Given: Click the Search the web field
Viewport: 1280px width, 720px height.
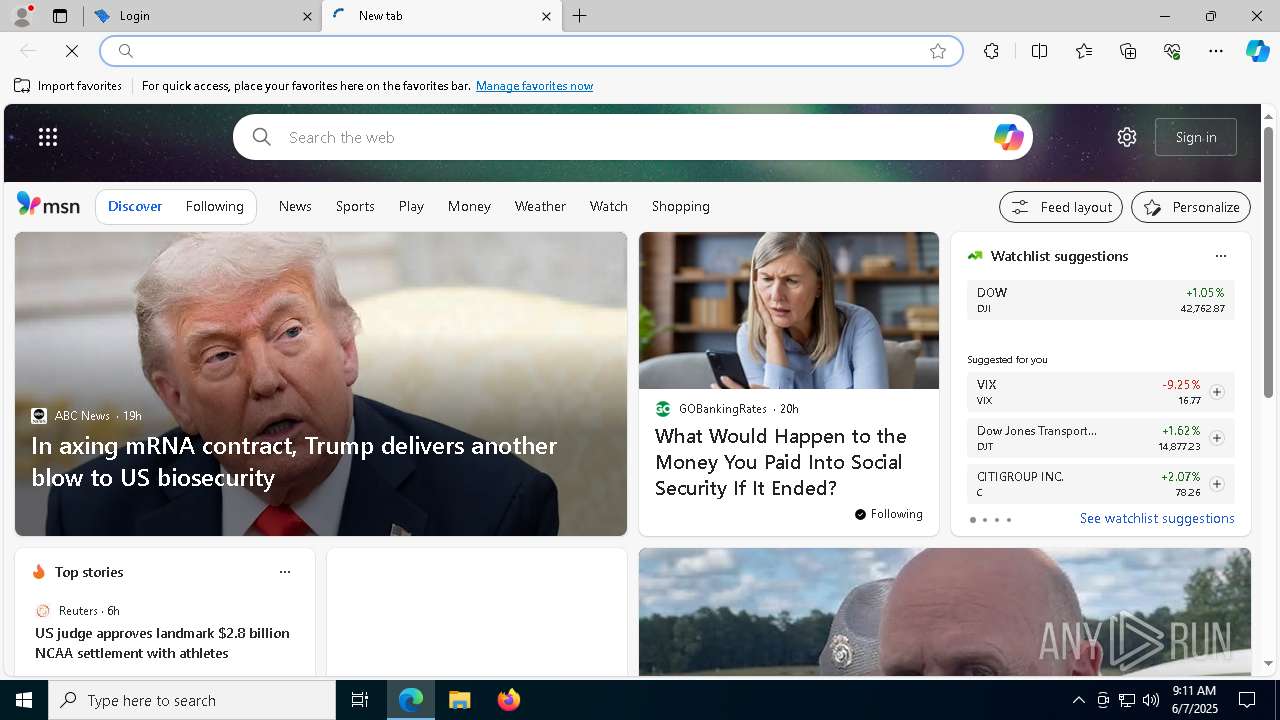Looking at the screenshot, I should click(x=632, y=137).
